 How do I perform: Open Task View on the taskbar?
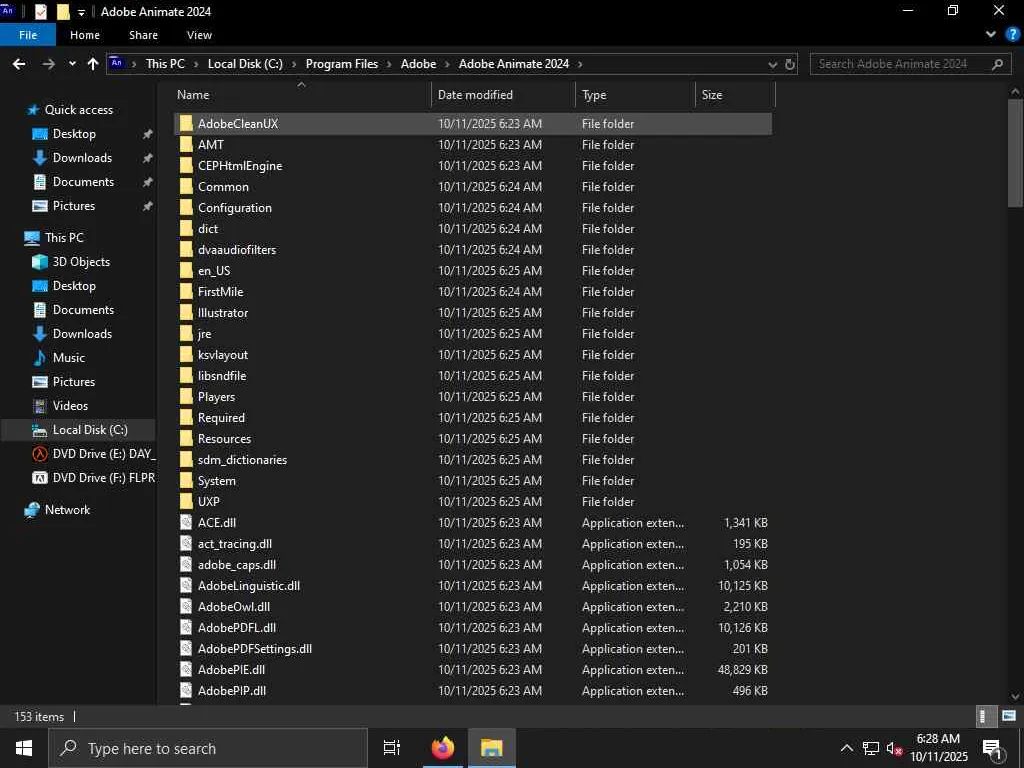(x=391, y=748)
